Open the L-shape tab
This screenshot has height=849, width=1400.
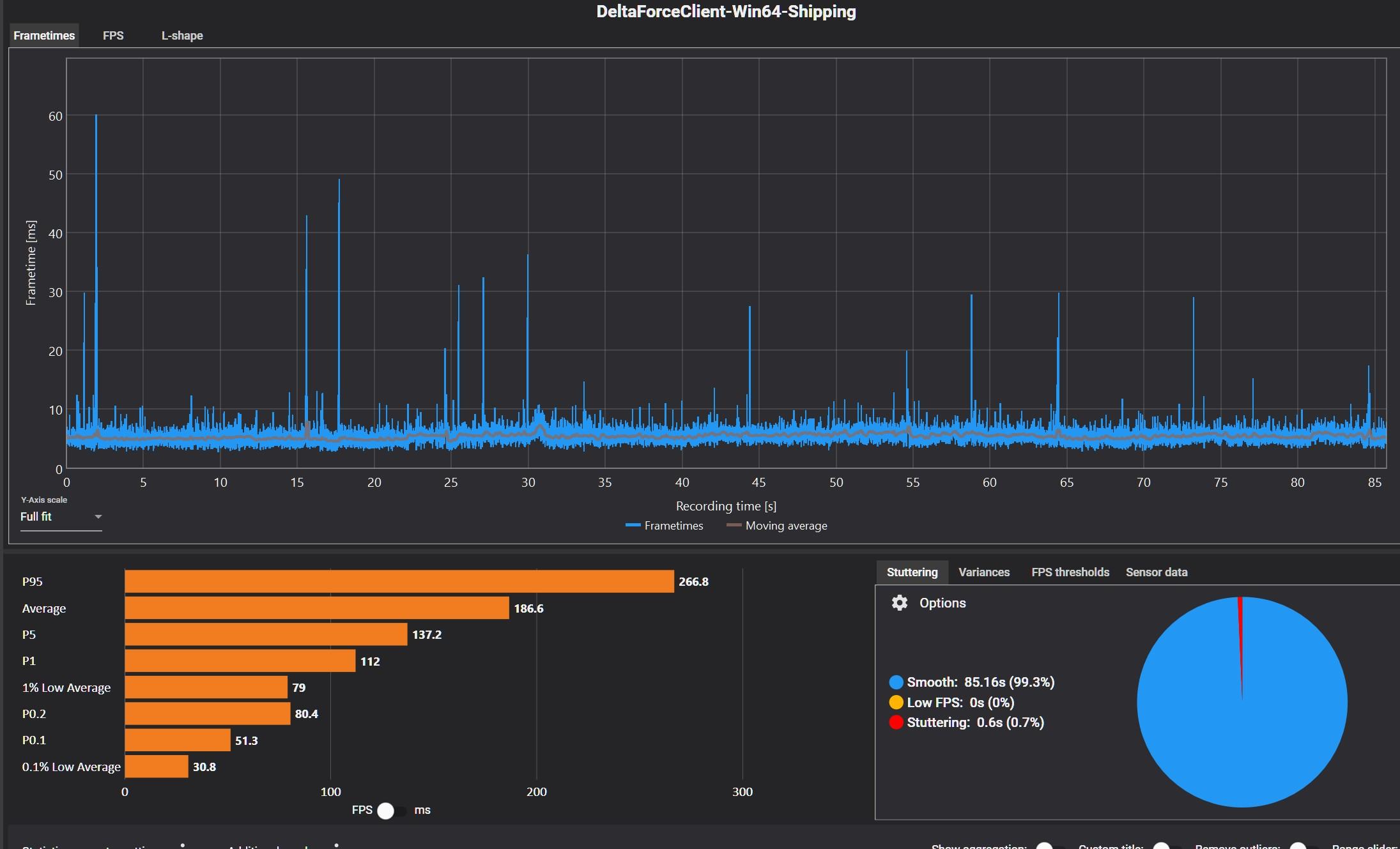click(x=182, y=35)
